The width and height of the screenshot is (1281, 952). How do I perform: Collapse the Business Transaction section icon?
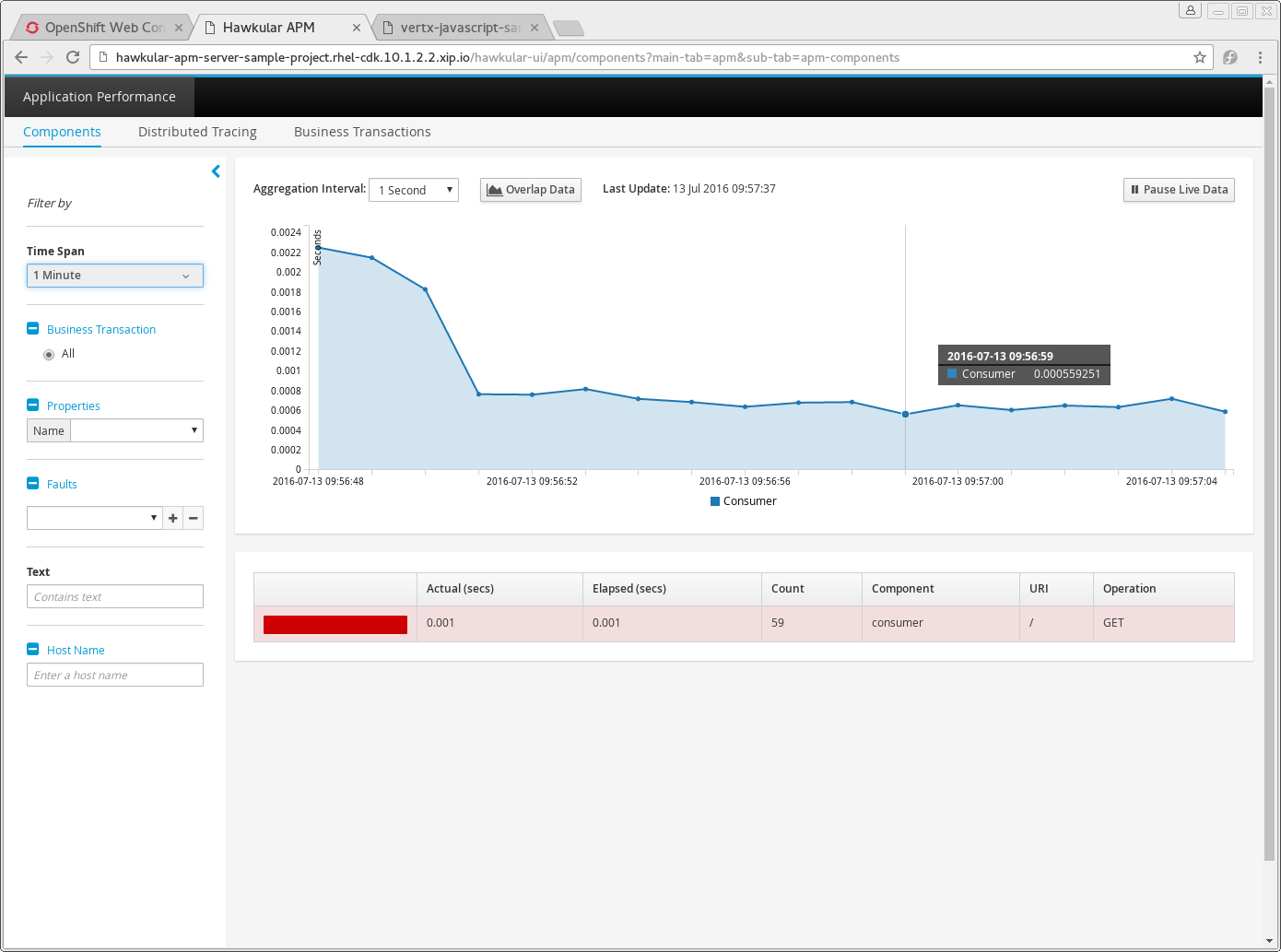point(33,328)
